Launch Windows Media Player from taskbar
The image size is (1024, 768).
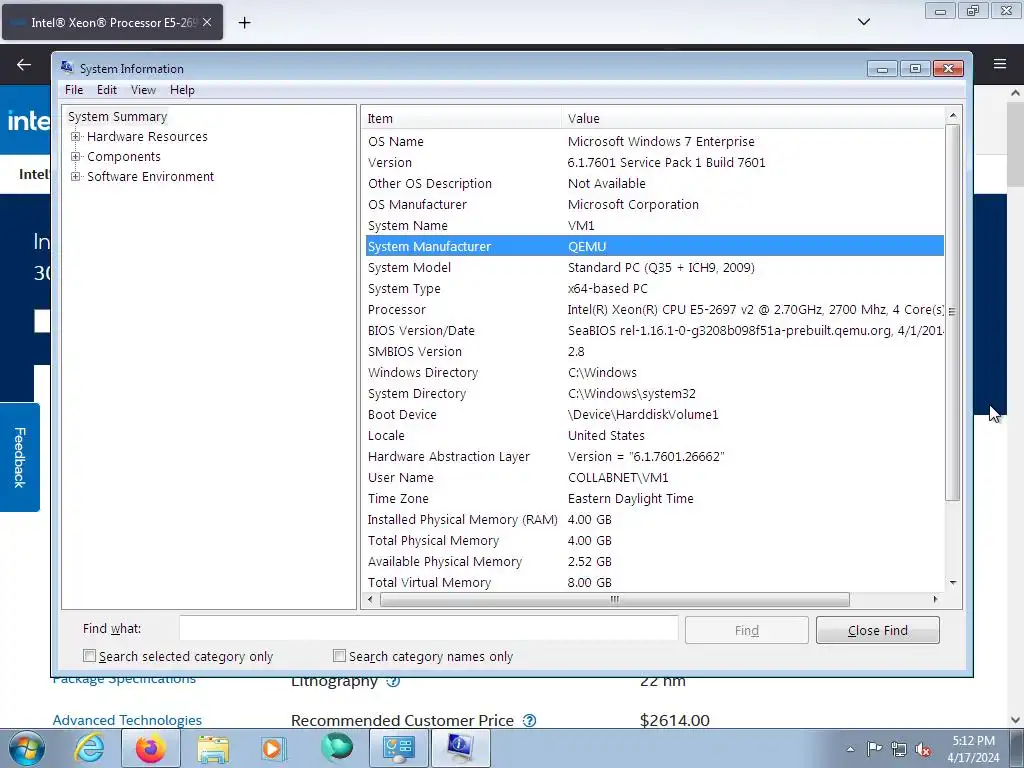coord(273,748)
